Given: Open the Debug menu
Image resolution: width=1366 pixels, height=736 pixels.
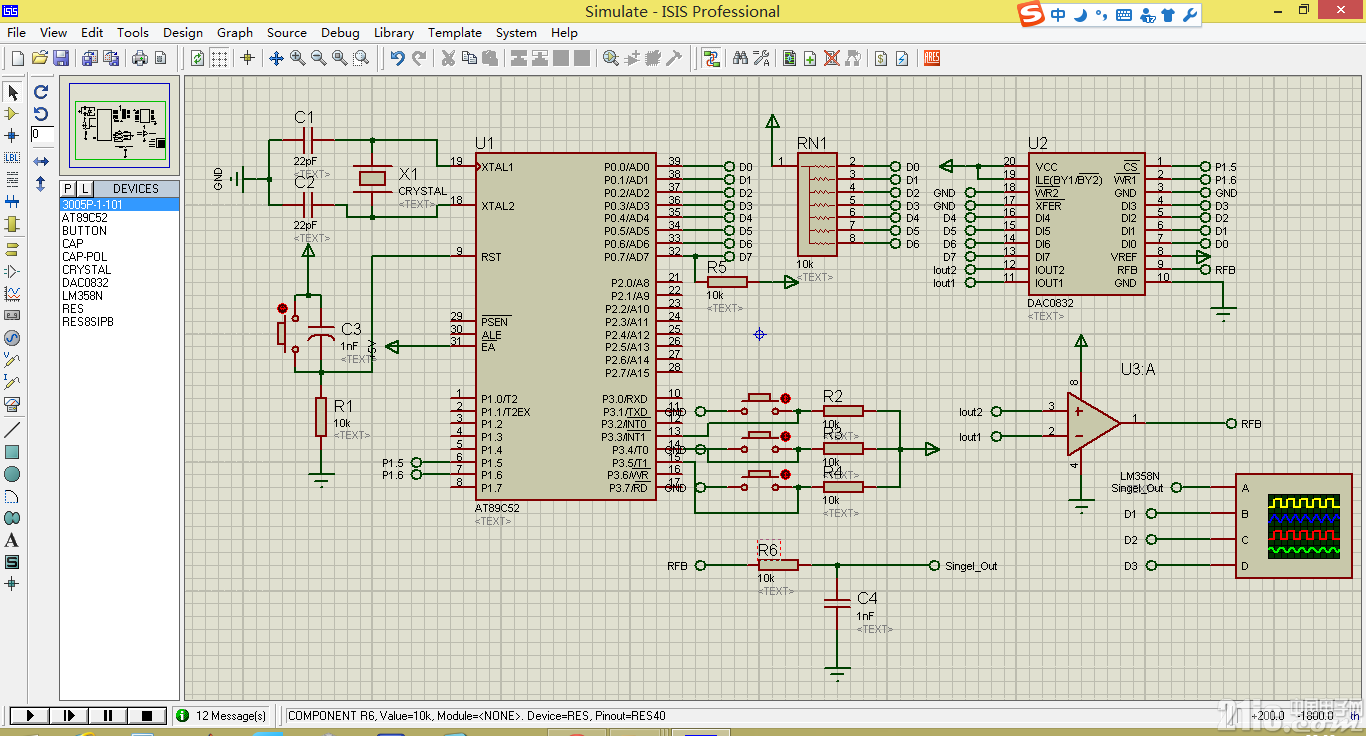Looking at the screenshot, I should pyautogui.click(x=340, y=32).
